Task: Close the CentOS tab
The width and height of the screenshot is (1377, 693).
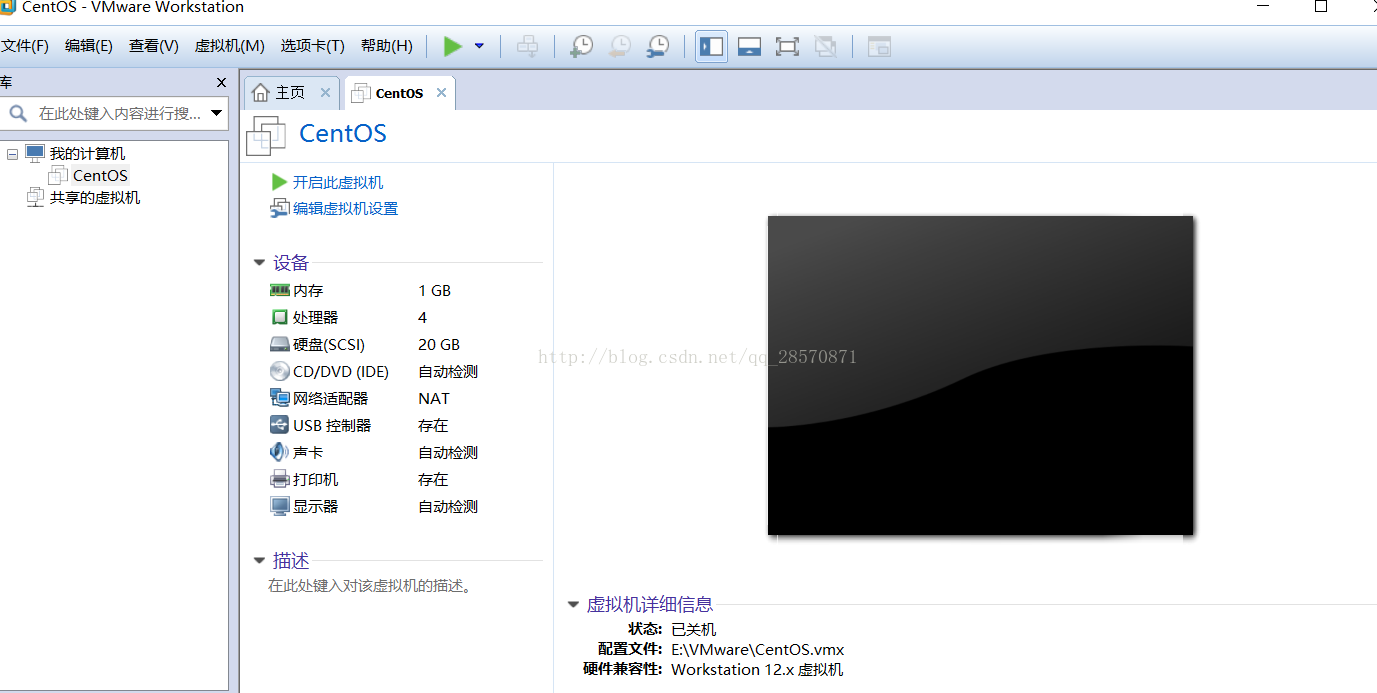Action: pos(441,93)
